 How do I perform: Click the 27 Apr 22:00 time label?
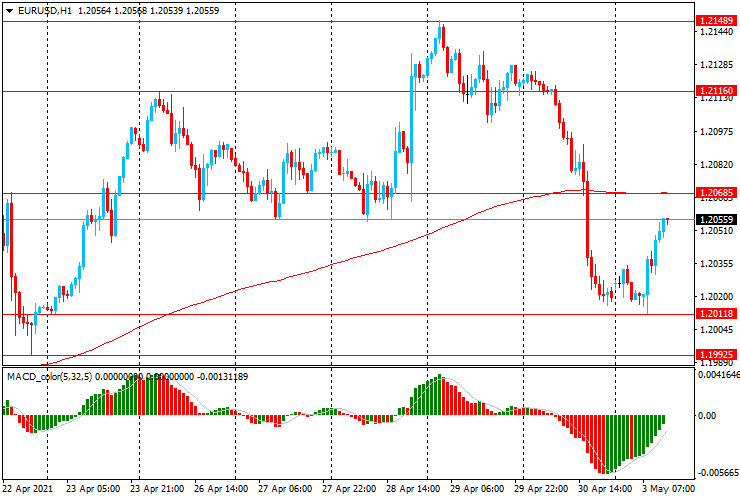click(x=349, y=488)
